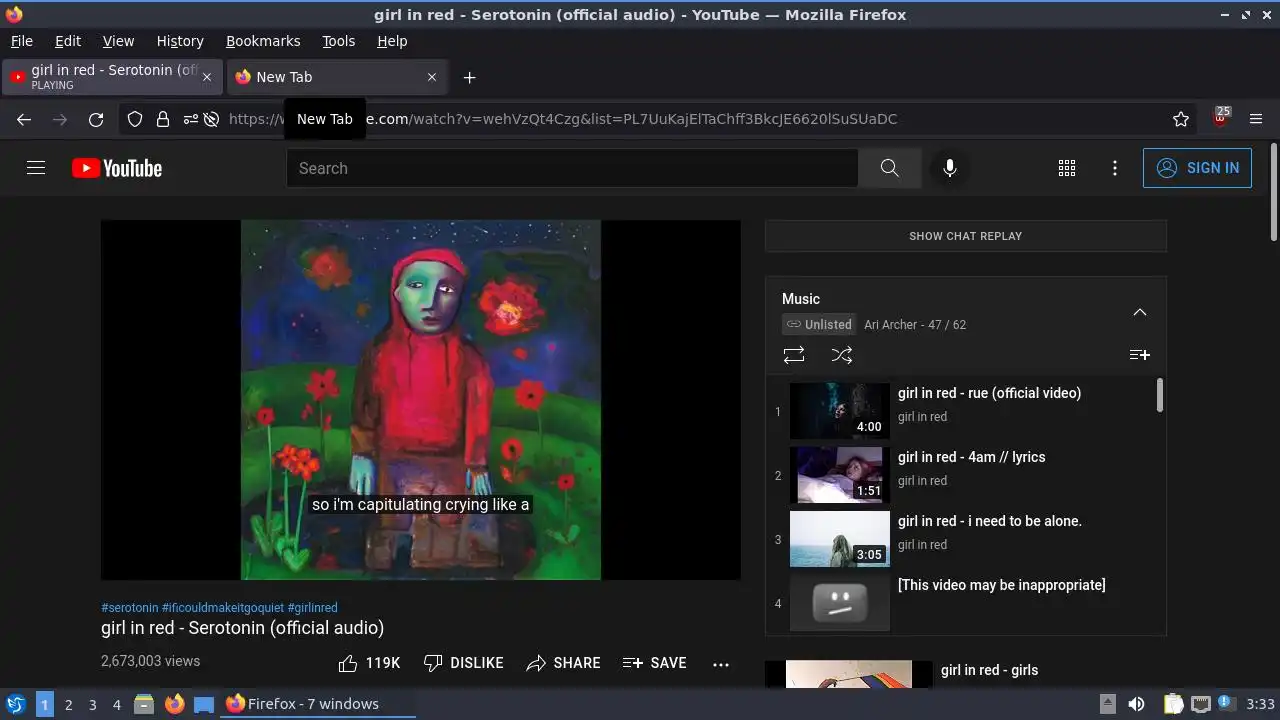Open the YouTube apps grid icon
This screenshot has width=1280, height=720.
1067,168
